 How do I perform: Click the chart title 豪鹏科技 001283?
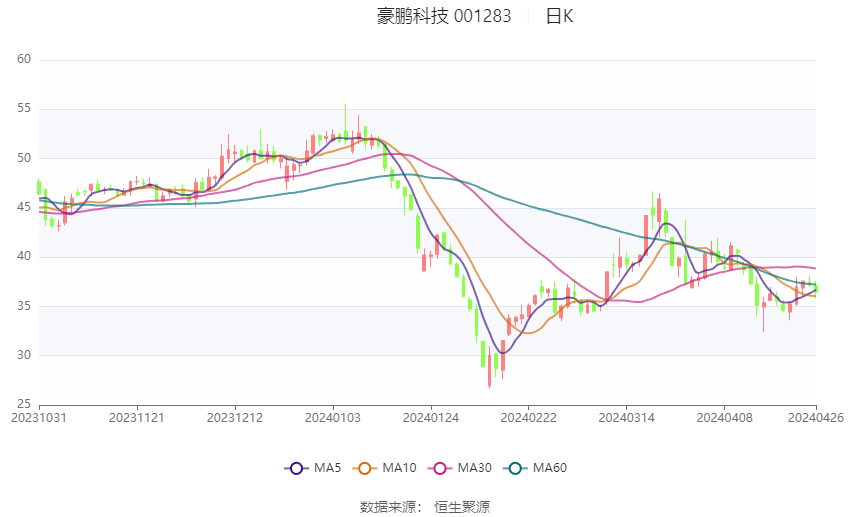(444, 16)
